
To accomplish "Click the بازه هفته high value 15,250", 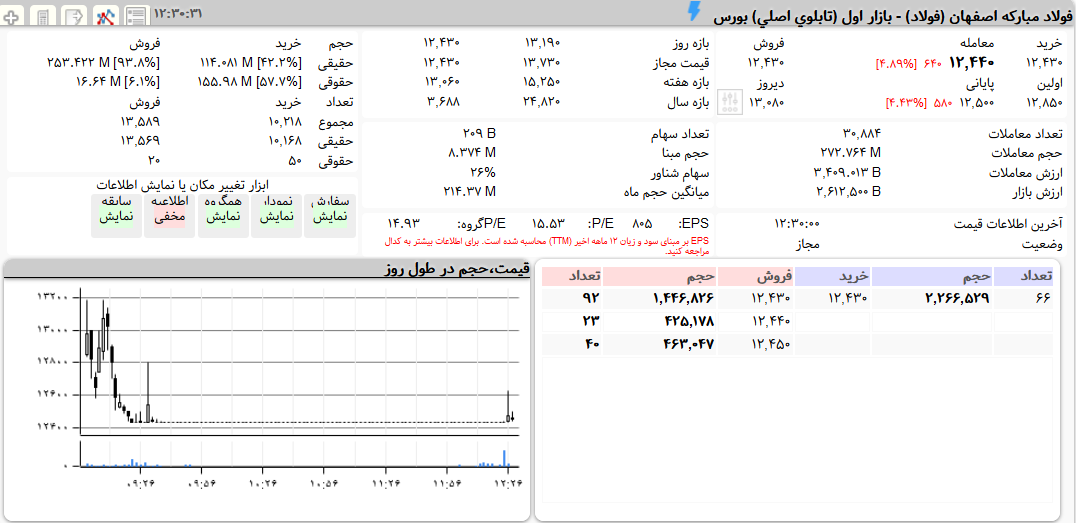I will pos(543,82).
